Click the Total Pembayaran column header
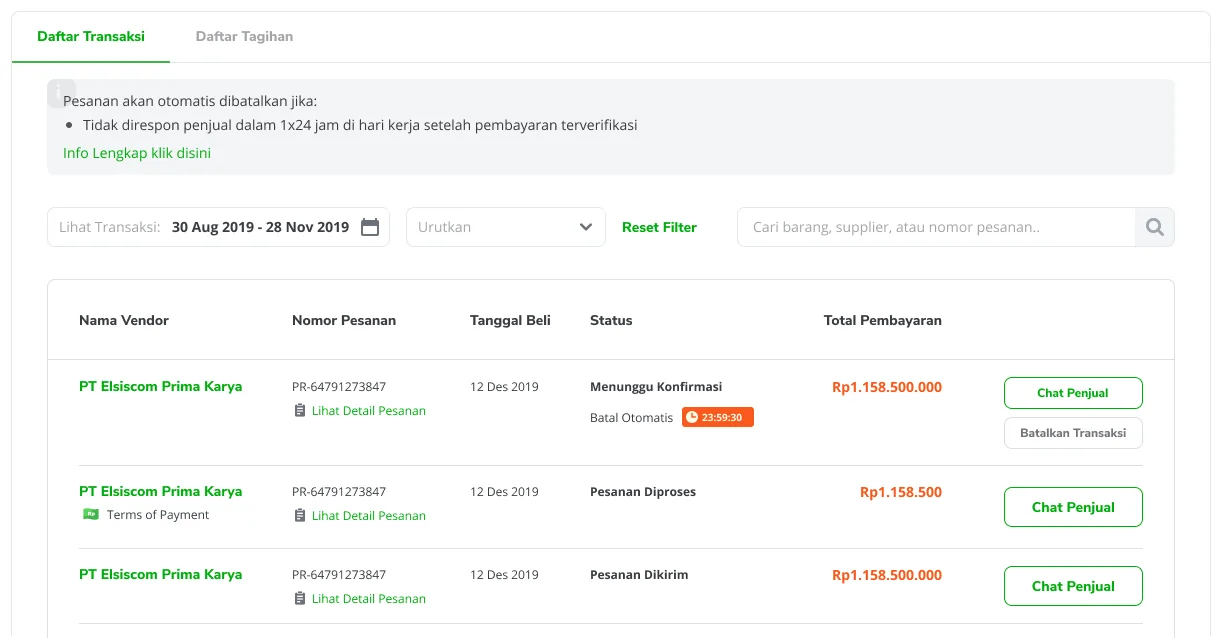The height and width of the screenshot is (638, 1222). [x=883, y=320]
